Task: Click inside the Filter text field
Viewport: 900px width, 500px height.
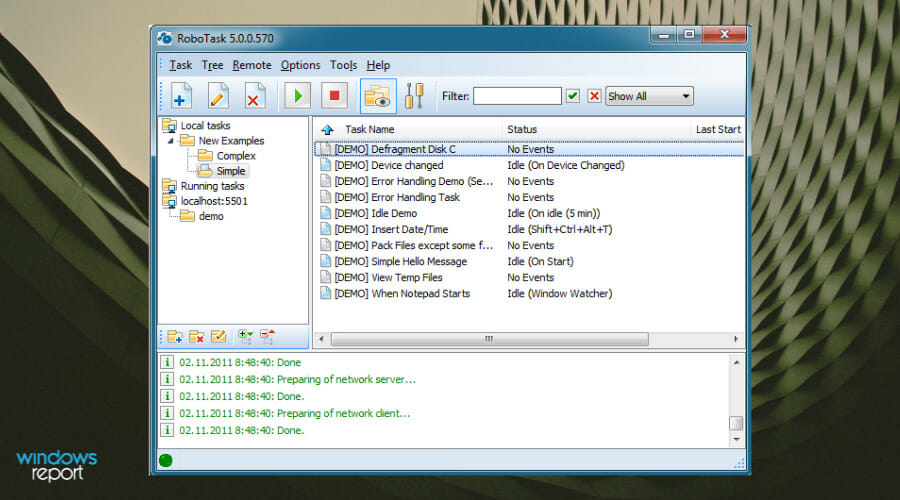Action: 517,96
